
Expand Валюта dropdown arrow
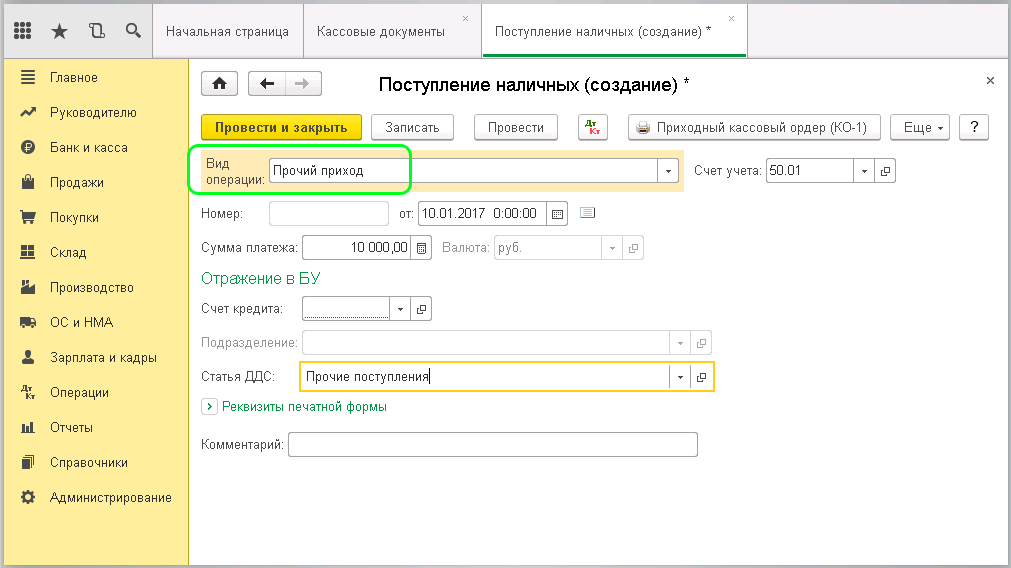[612, 248]
